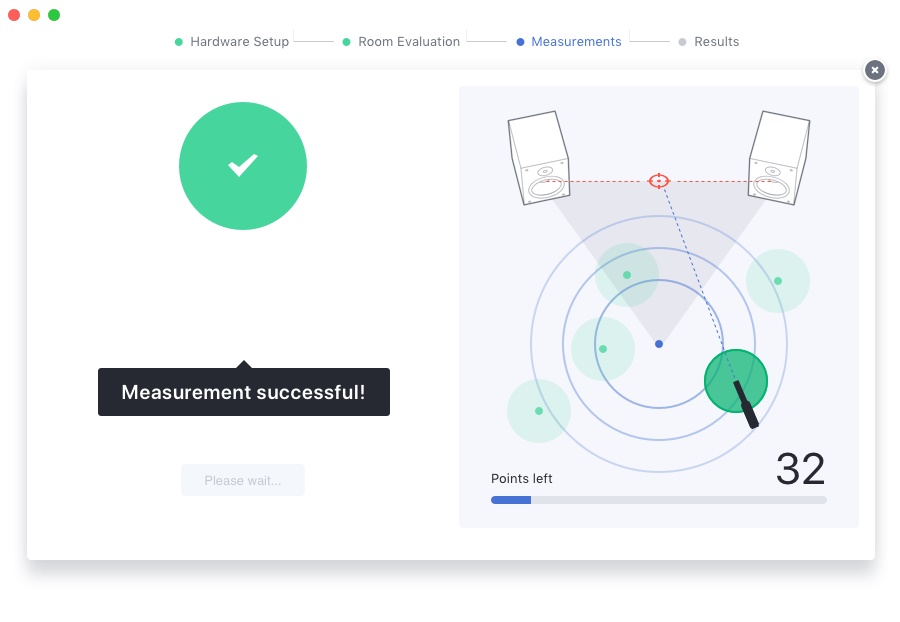Screen dimensions: 900x622
Task: Click the blue center listening position dot
Action: 658,344
